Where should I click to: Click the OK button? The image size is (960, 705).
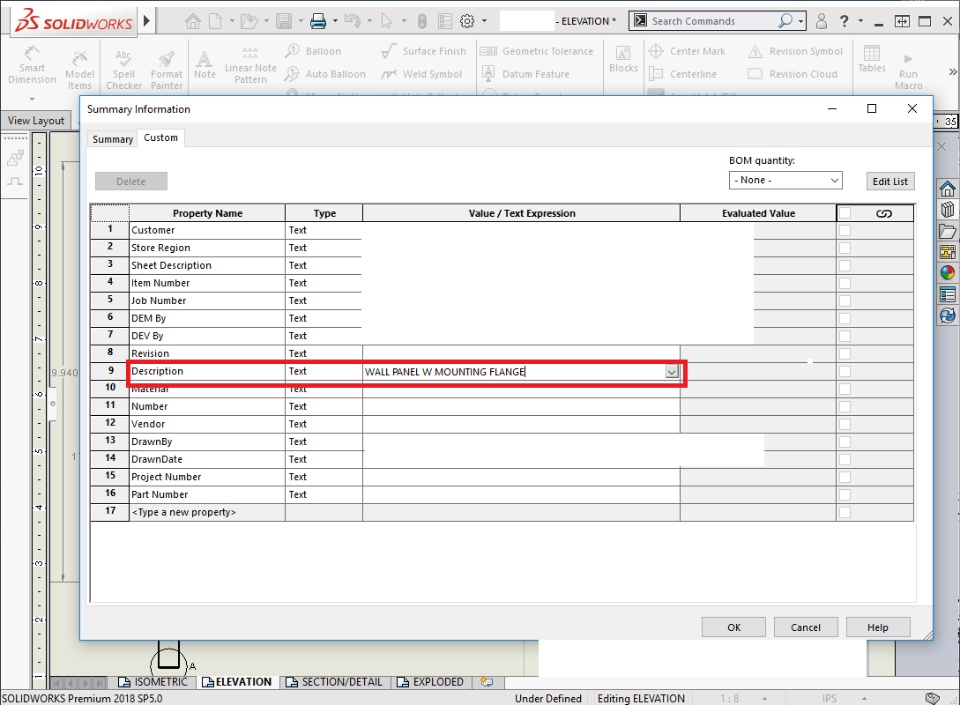(733, 627)
